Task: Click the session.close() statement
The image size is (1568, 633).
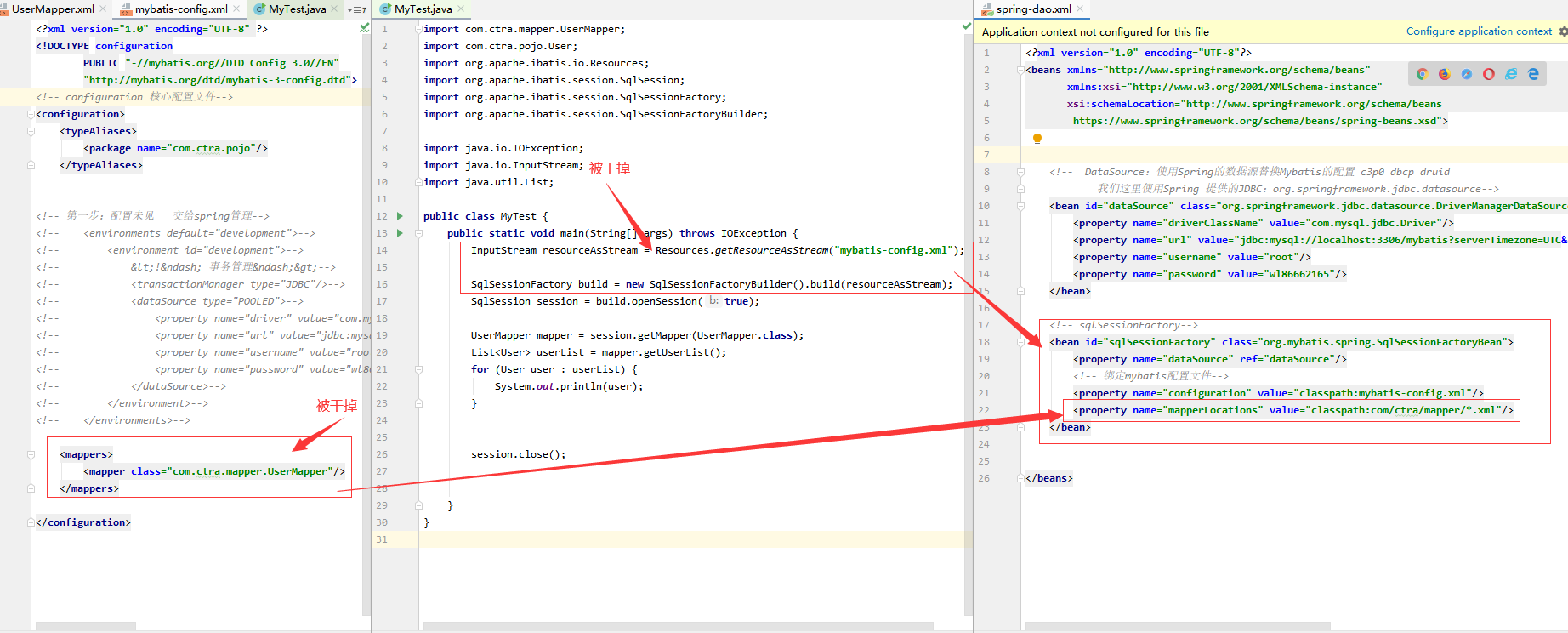Action: [519, 454]
